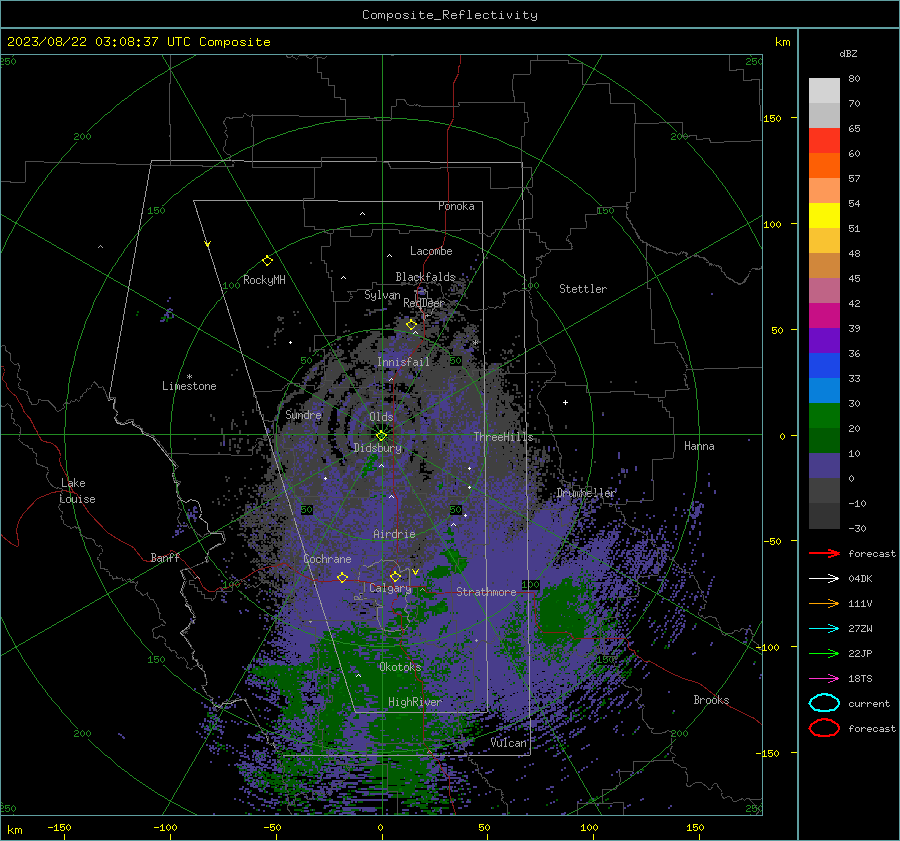
Task: Click the Strathmore city label
Action: click(486, 592)
